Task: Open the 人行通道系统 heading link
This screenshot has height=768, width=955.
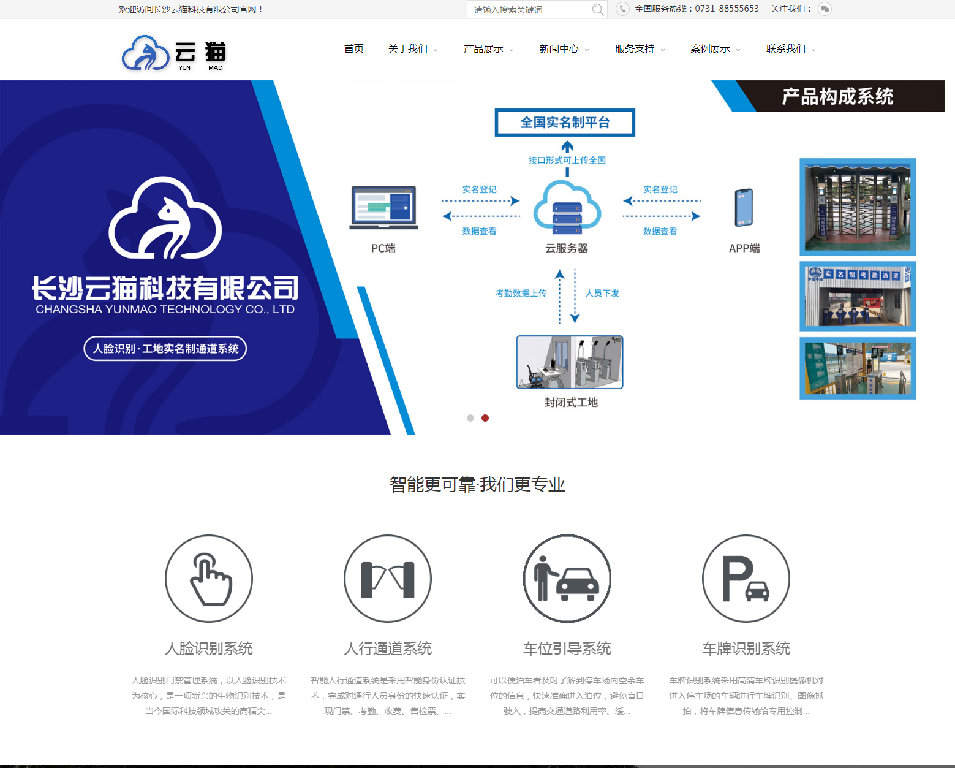Action: [388, 649]
